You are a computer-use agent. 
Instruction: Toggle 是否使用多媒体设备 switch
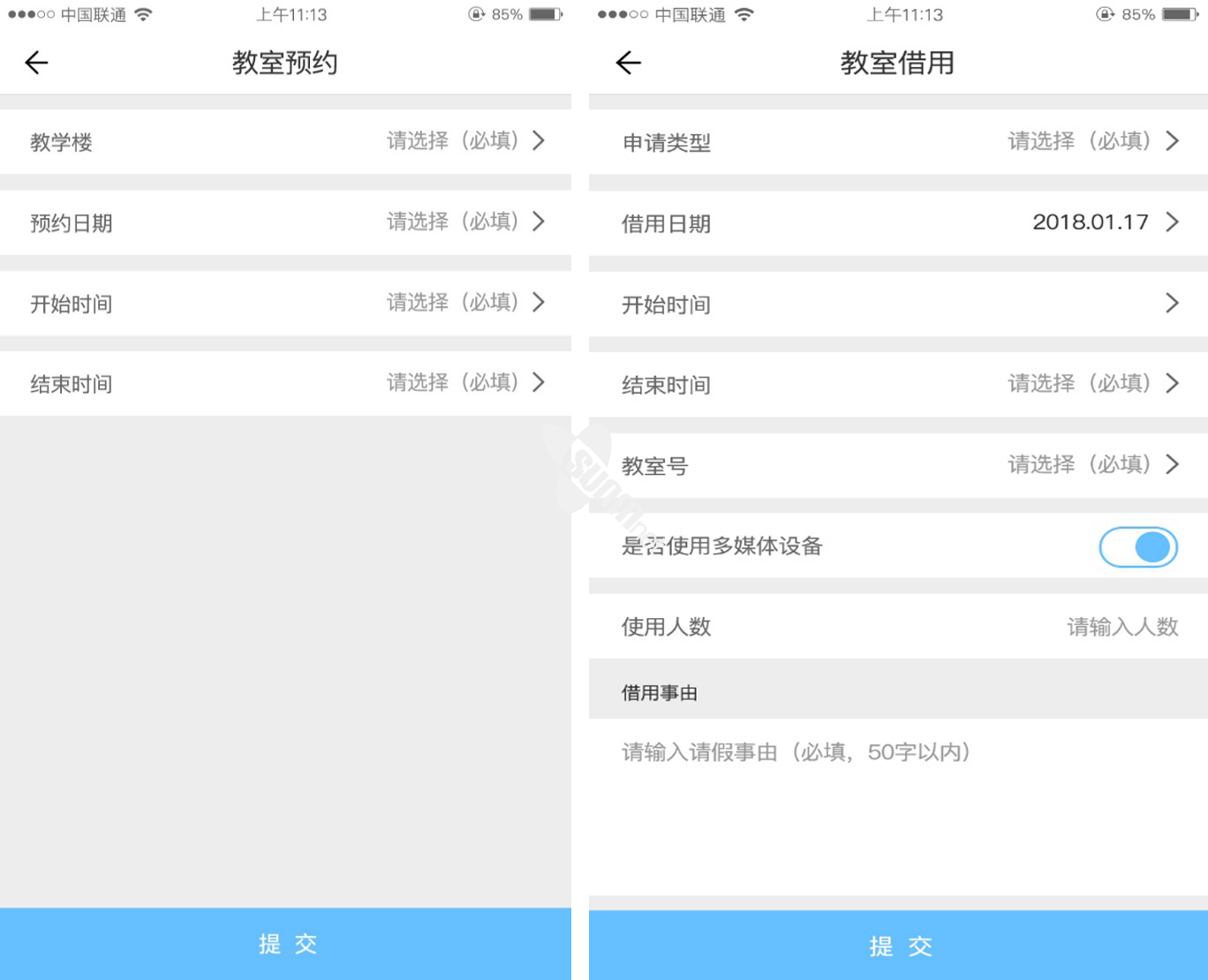point(1137,547)
